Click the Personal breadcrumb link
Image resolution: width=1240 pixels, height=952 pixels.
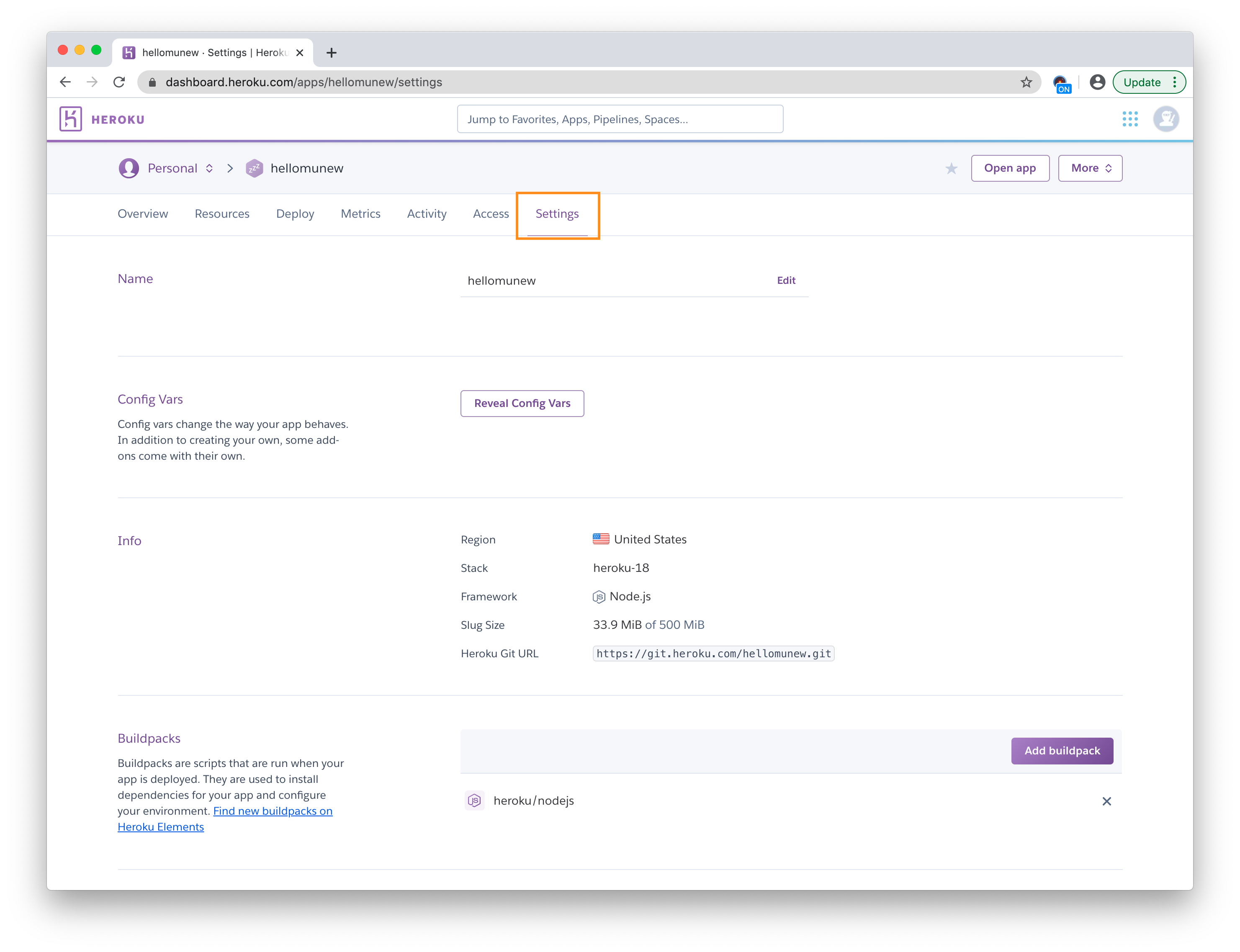pyautogui.click(x=172, y=168)
